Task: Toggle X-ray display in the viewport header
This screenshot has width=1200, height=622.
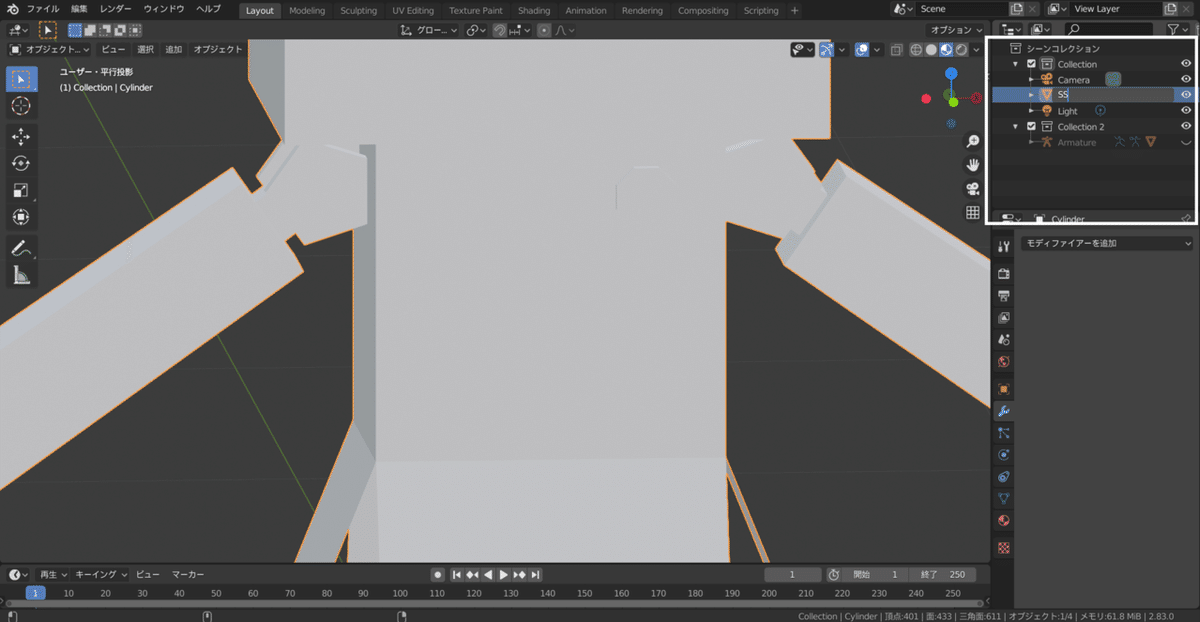Action: pos(898,50)
